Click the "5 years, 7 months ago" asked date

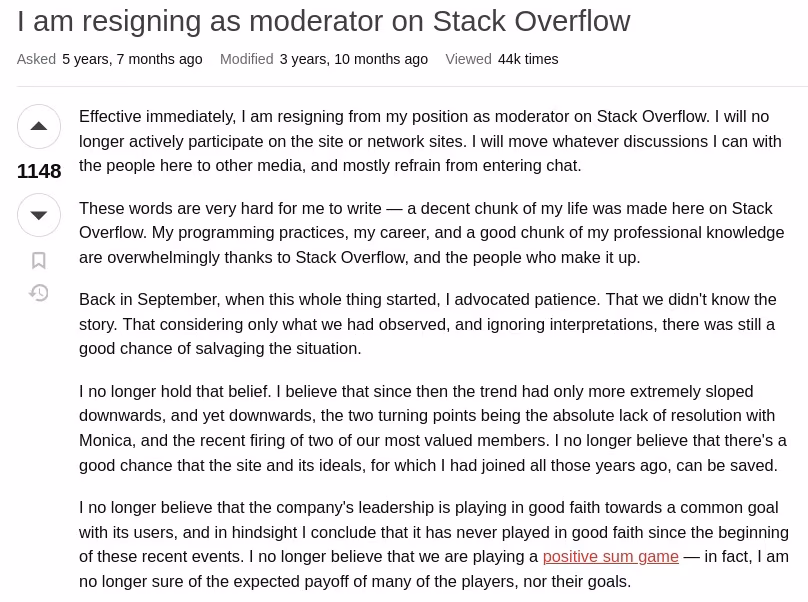click(132, 59)
